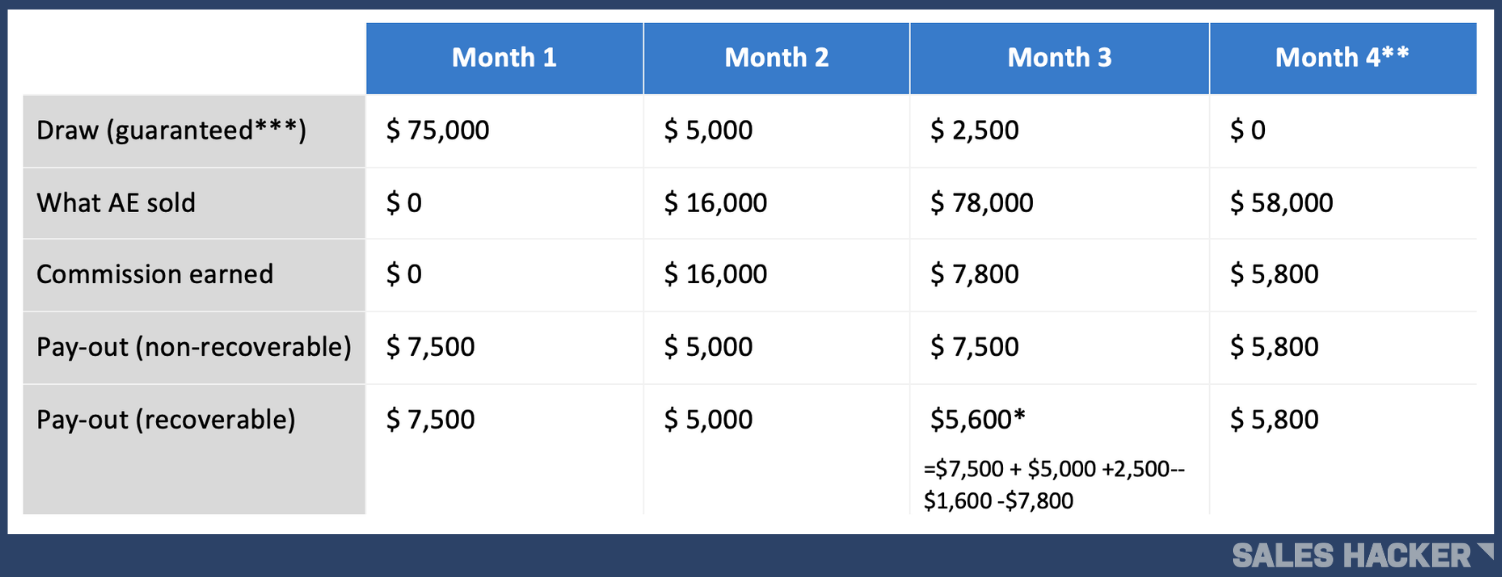Click the Month 4** header cell
Image resolution: width=1502 pixels, height=577 pixels.
tap(1343, 58)
